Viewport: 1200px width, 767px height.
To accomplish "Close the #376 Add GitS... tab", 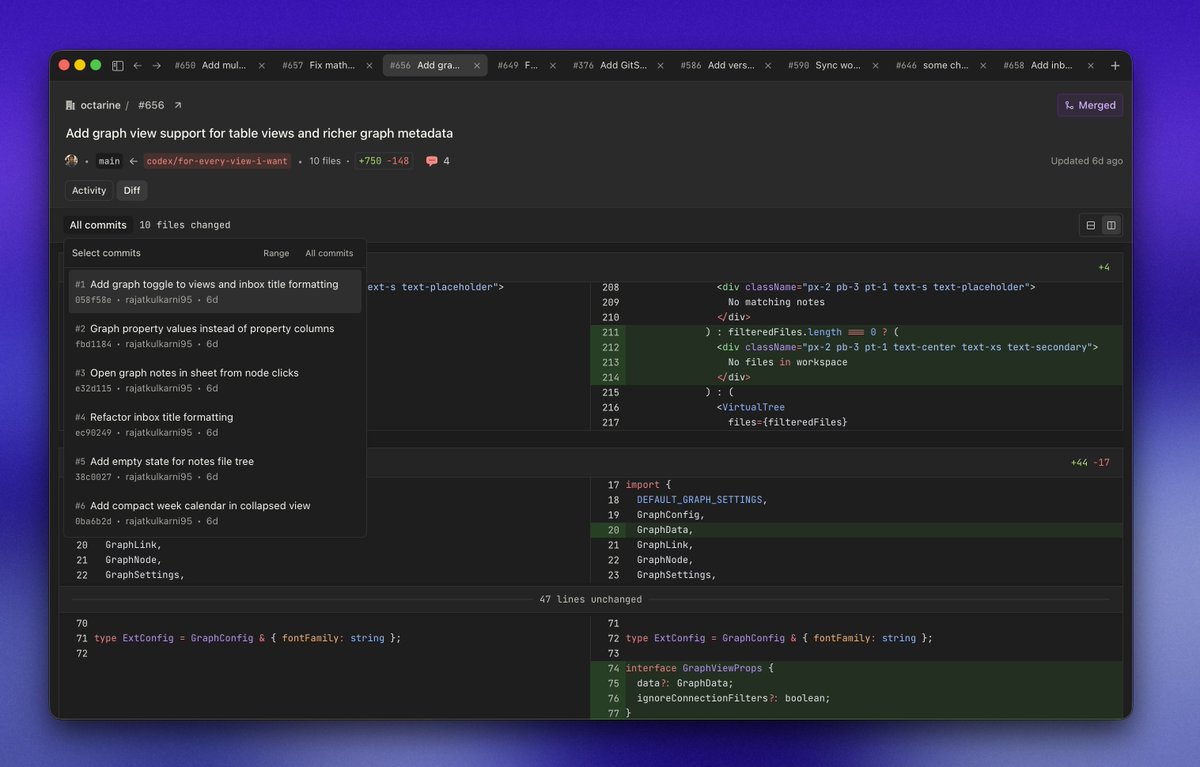I will click(x=661, y=65).
